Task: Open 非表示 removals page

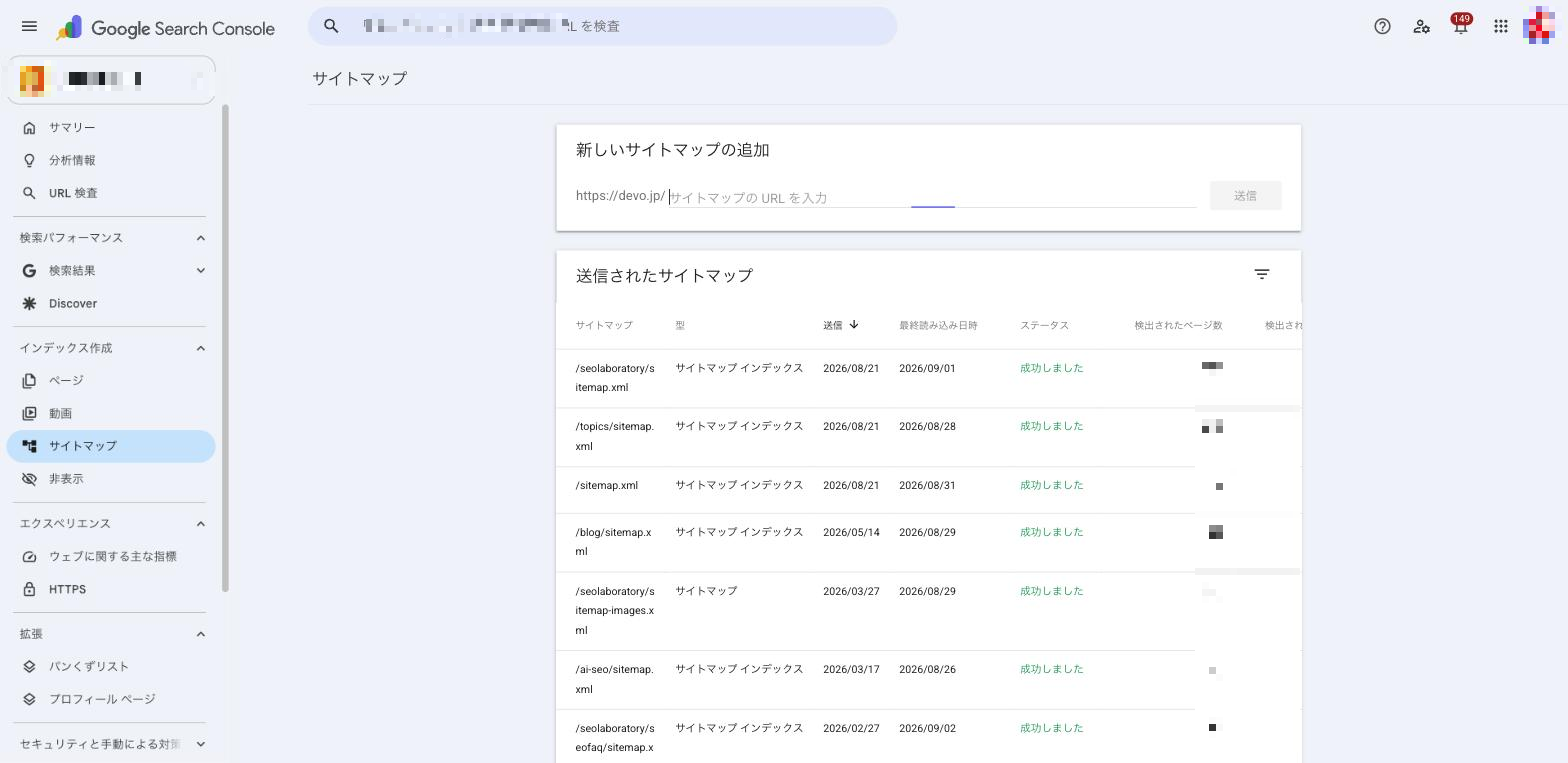Action: 111,479
